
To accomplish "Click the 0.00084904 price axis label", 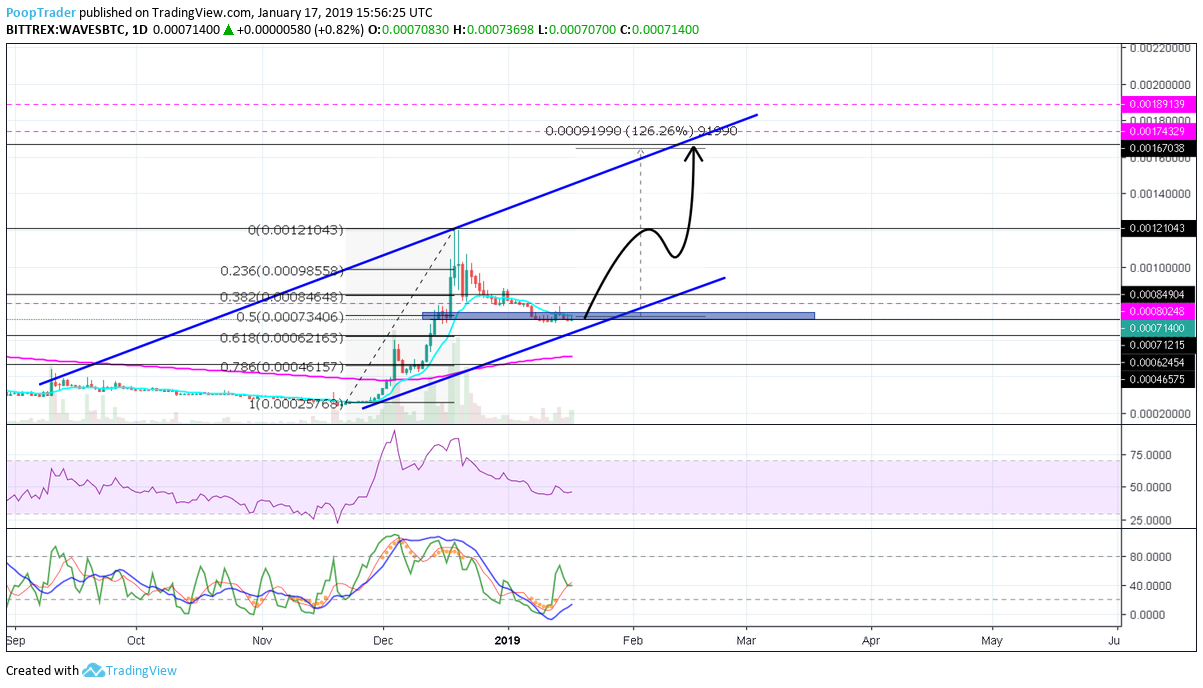I will (1156, 295).
